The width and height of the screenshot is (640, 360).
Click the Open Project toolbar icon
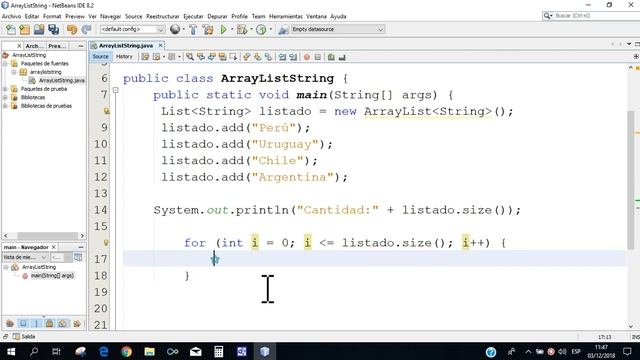(x=39, y=29)
